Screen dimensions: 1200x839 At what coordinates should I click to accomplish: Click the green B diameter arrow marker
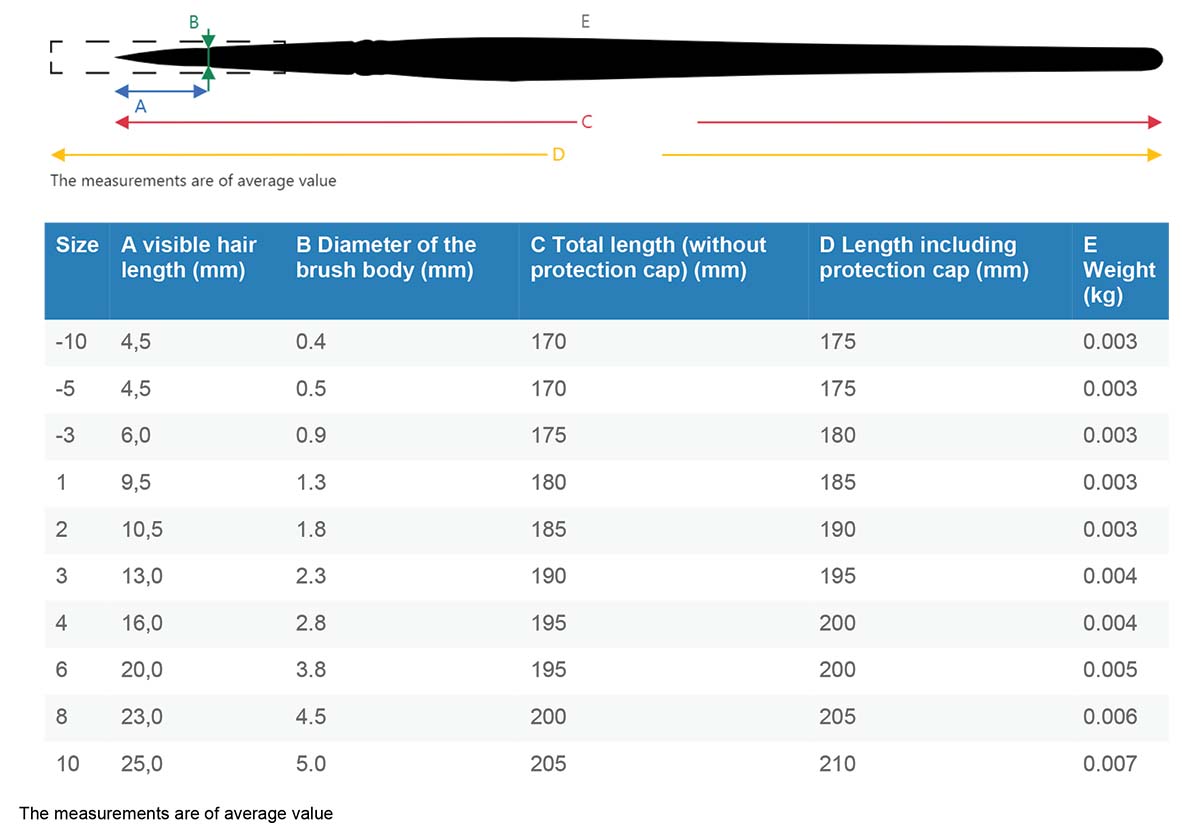point(207,56)
